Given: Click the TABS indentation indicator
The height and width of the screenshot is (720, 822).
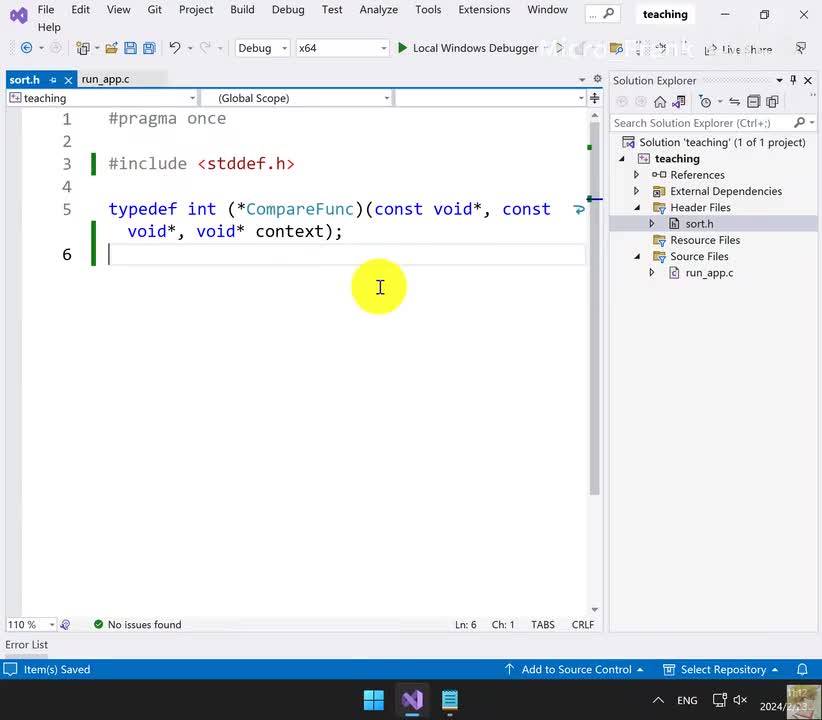Looking at the screenshot, I should click(543, 625).
